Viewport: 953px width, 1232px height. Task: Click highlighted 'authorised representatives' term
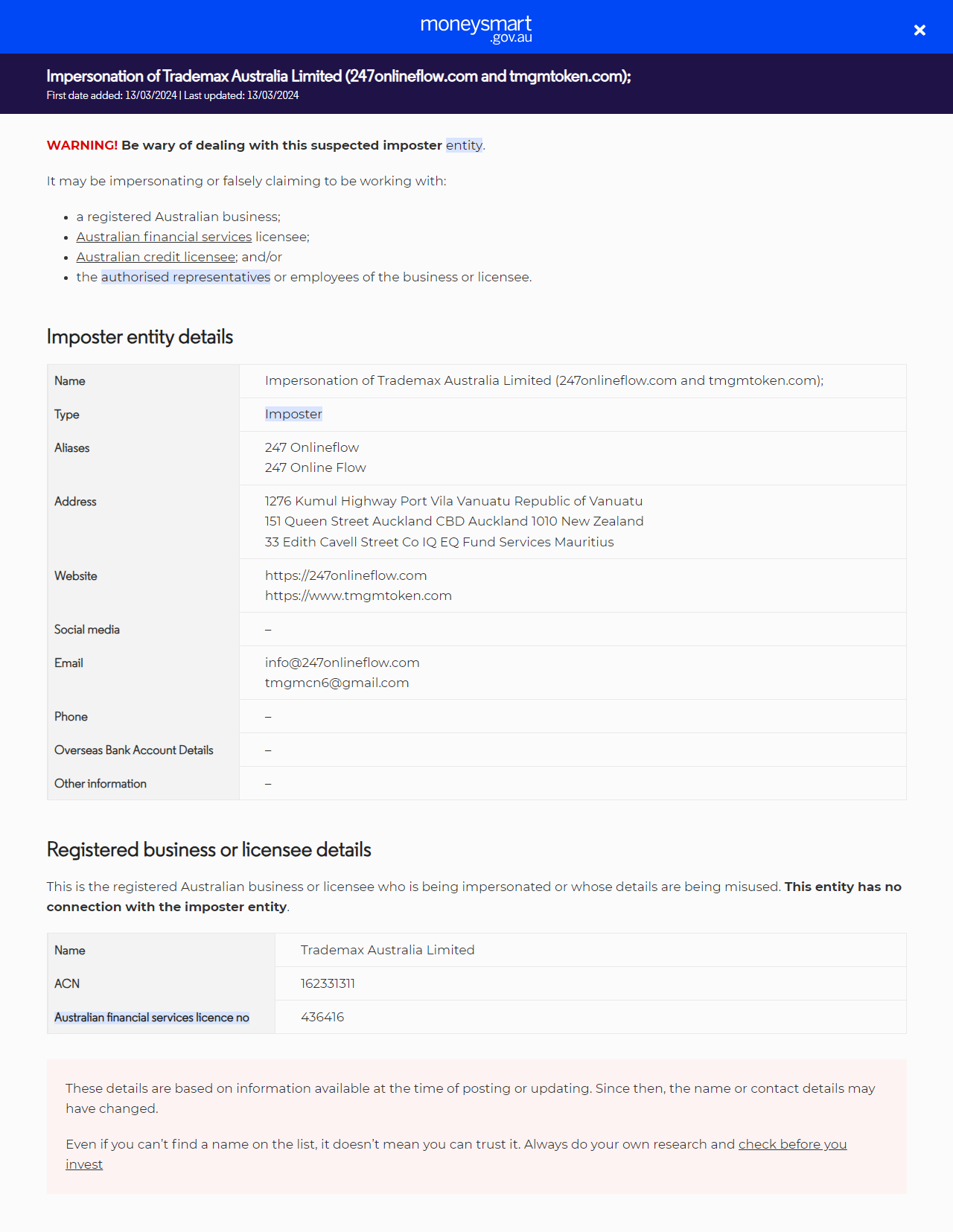click(x=185, y=277)
